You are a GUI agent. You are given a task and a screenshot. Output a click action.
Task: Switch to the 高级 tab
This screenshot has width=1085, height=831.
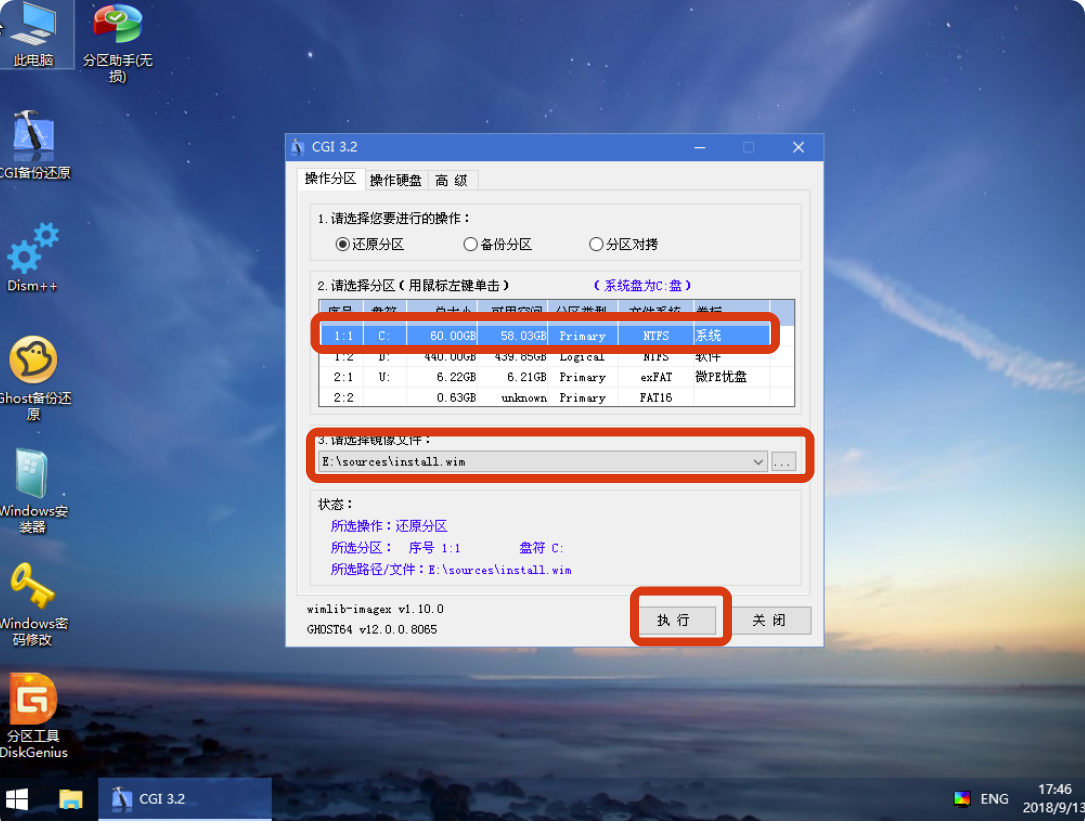tap(452, 180)
